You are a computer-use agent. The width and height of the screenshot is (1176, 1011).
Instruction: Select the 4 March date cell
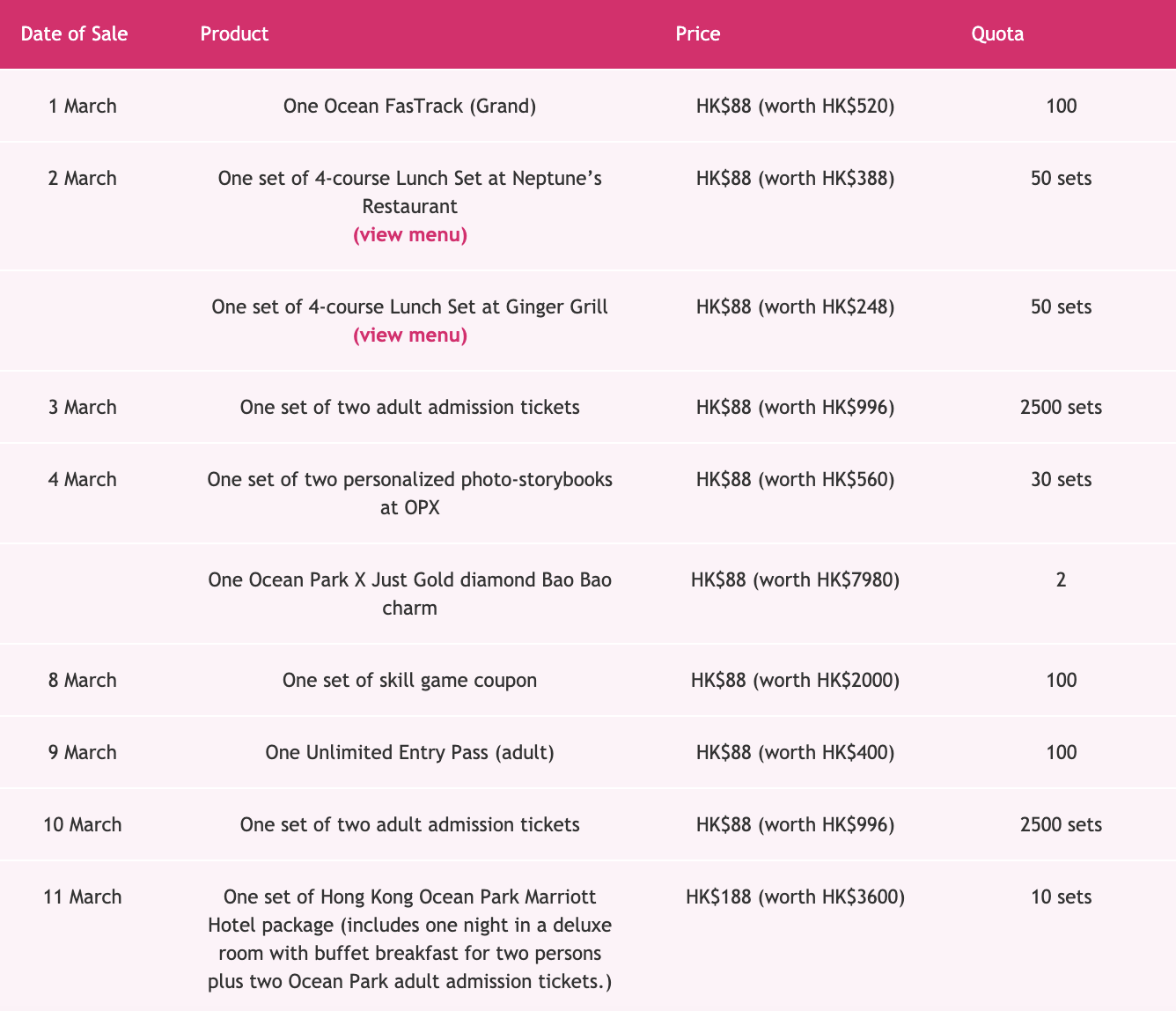[83, 479]
